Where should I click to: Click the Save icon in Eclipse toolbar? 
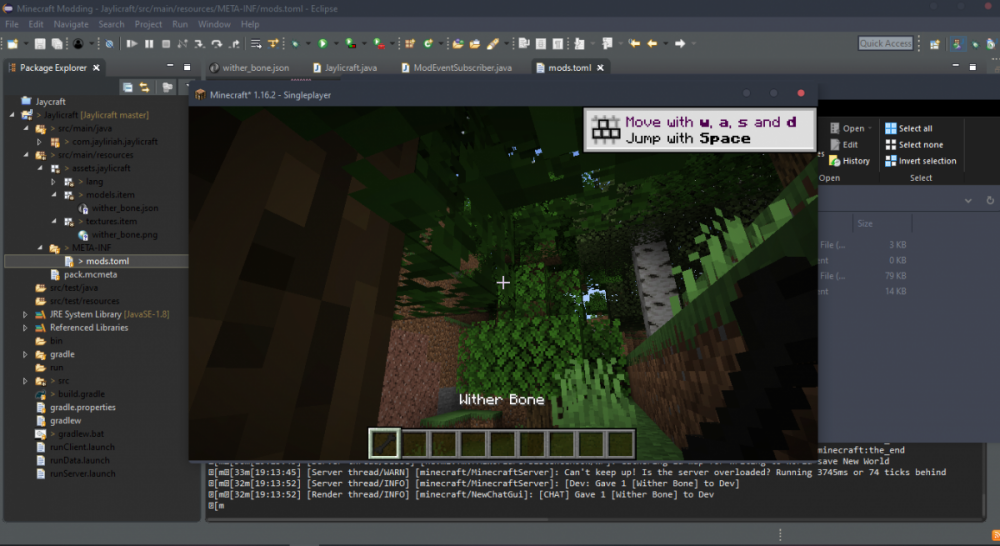tap(40, 43)
